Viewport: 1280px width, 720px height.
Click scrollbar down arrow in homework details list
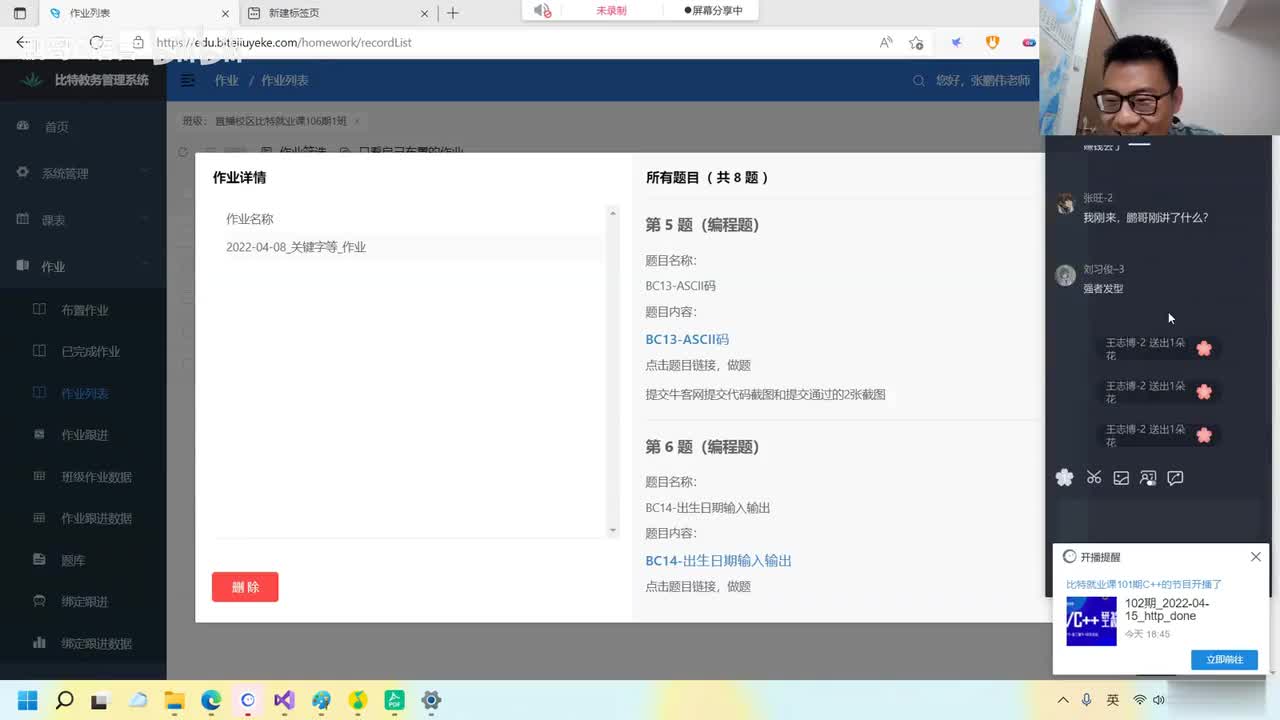tap(613, 531)
